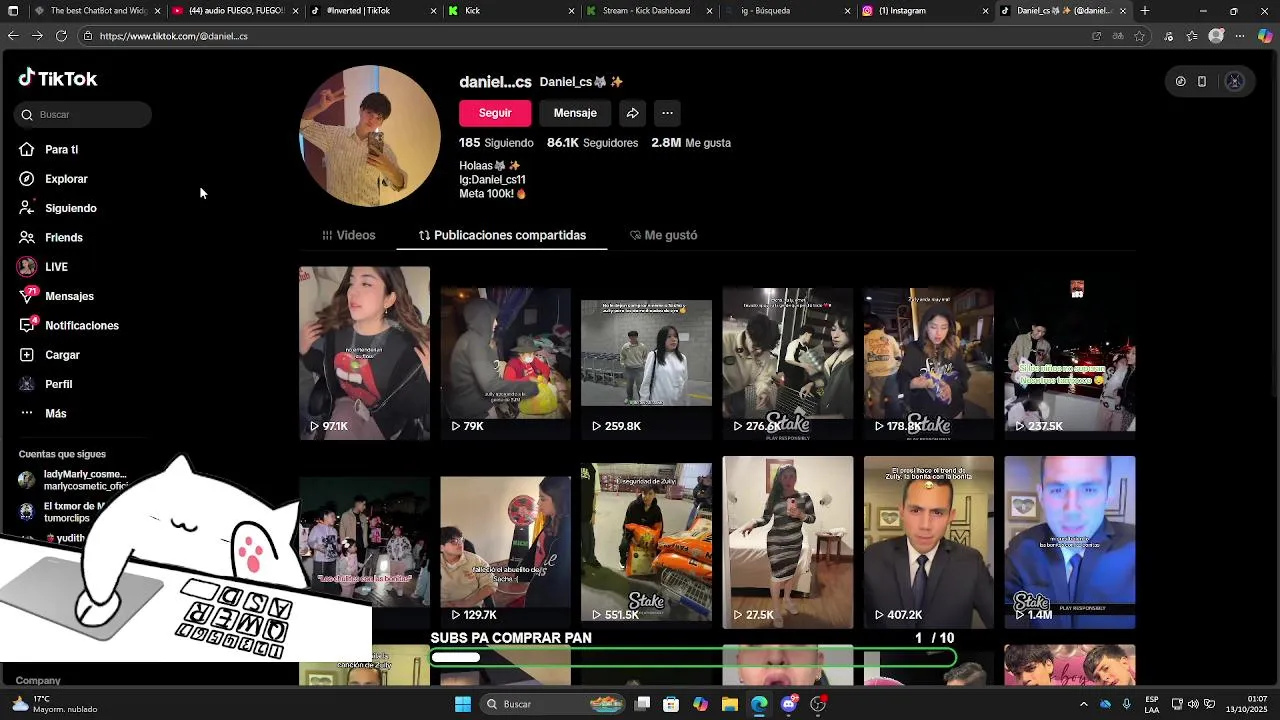Screen dimensions: 1280x720
Task: Open video with 407.2K views
Action: pyautogui.click(x=929, y=542)
